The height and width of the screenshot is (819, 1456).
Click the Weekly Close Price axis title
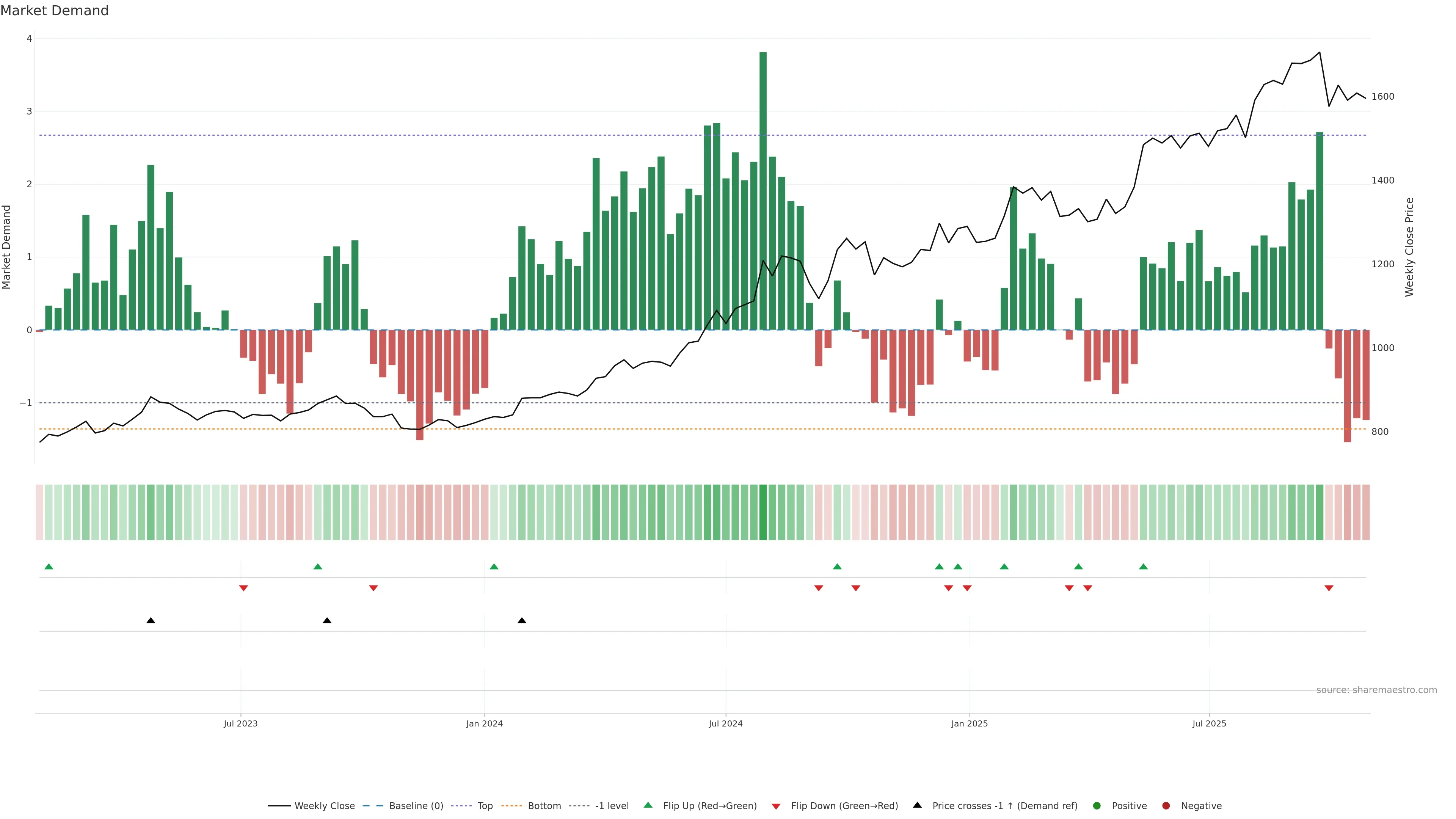tap(1409, 247)
